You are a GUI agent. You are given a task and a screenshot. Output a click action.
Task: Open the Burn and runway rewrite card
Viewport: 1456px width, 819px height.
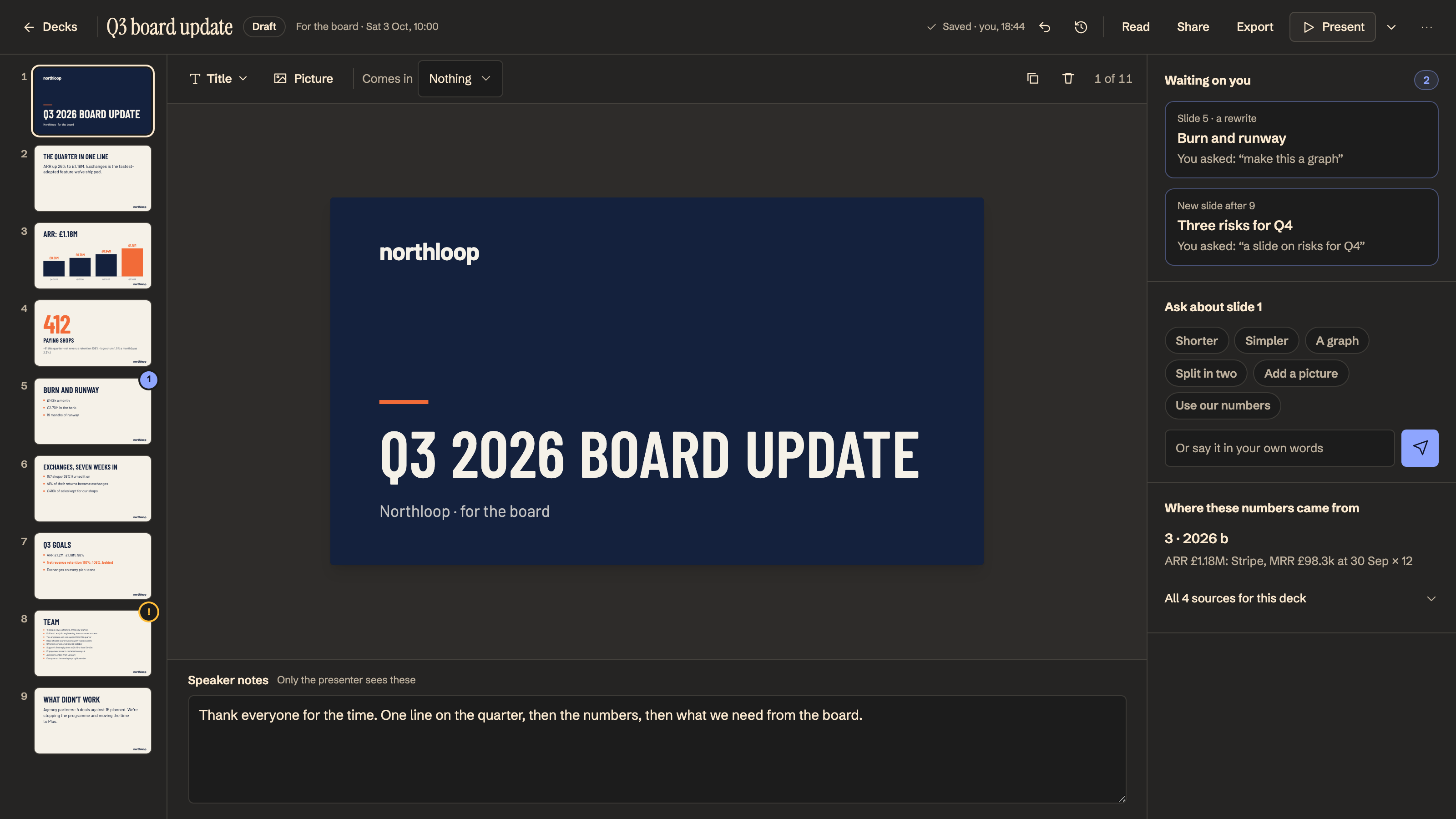click(1301, 140)
